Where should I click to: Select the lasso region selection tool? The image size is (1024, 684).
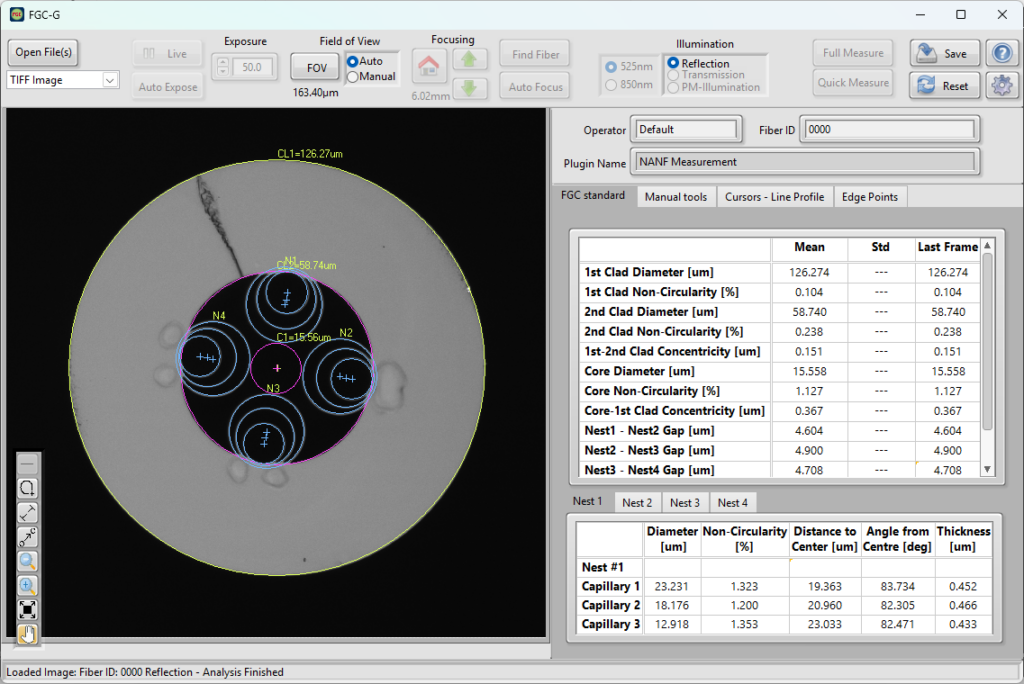point(27,488)
